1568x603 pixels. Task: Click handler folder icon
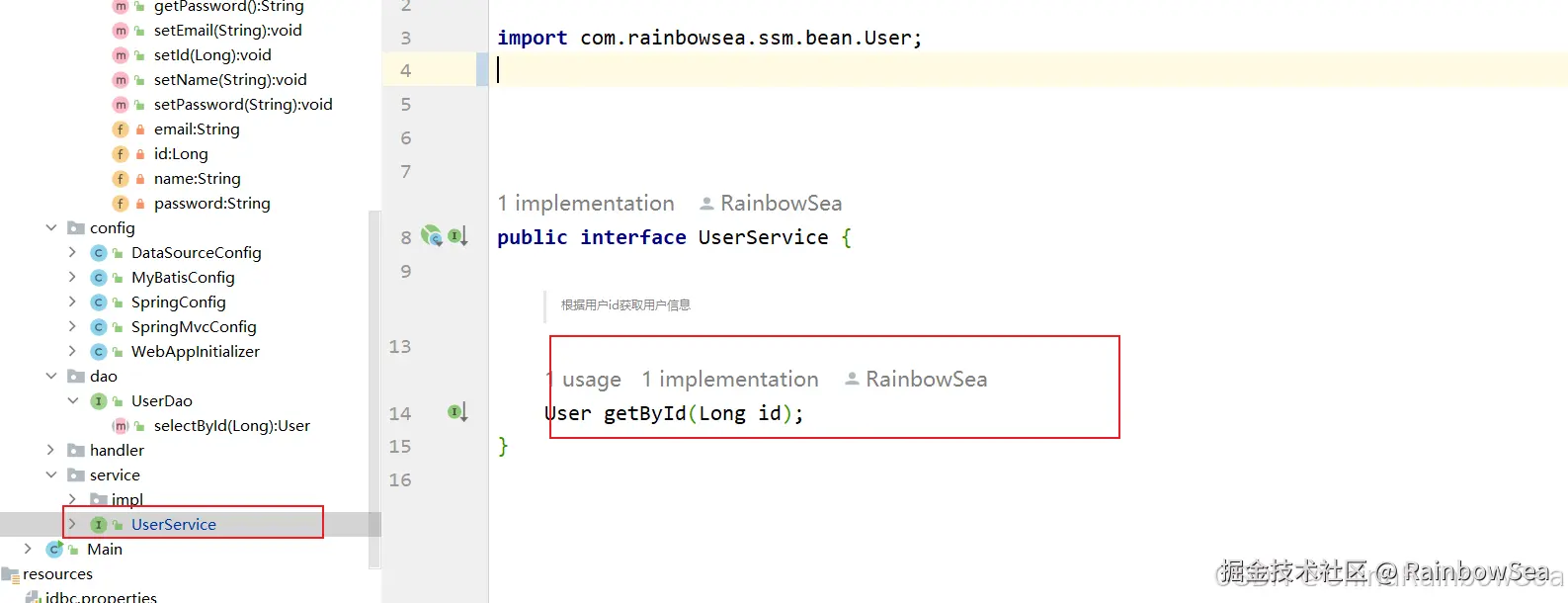coord(76,451)
